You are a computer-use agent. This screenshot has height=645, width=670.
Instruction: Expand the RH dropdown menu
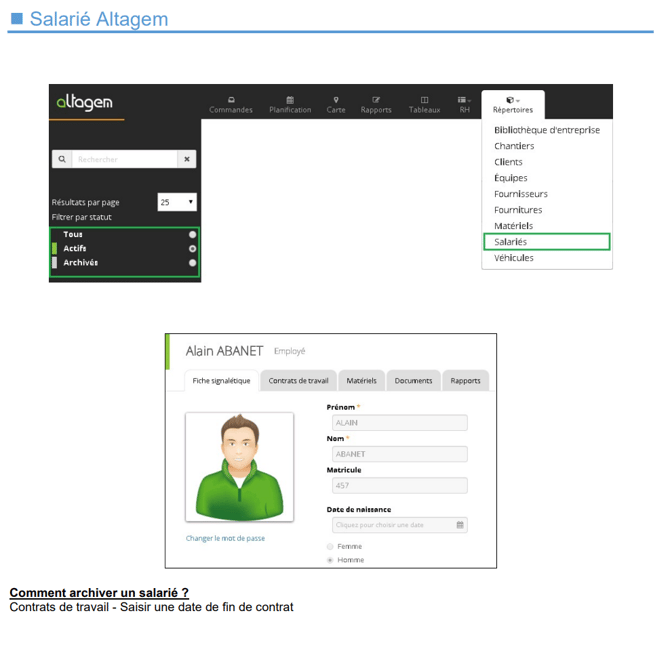(x=464, y=105)
